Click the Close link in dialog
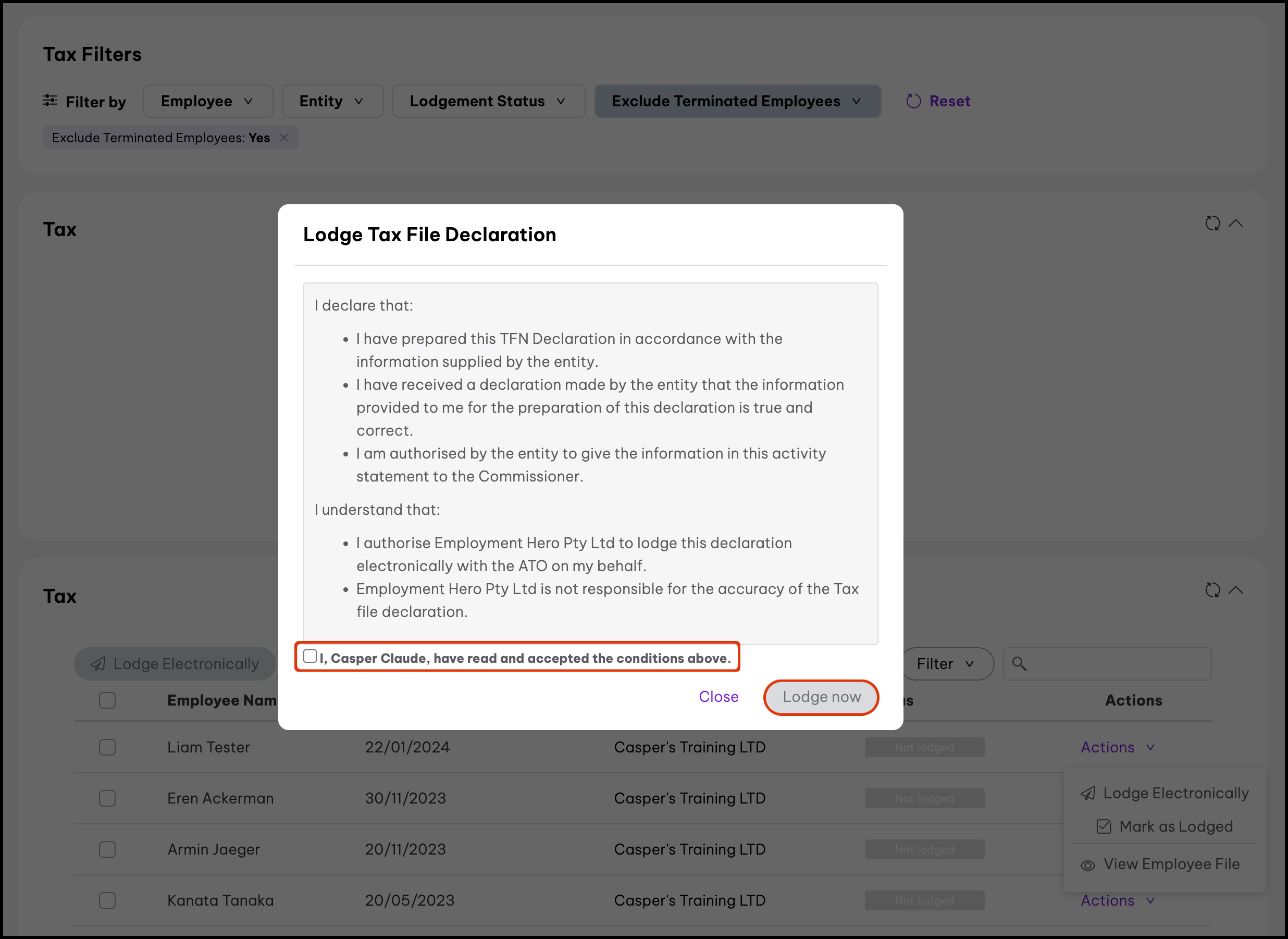The height and width of the screenshot is (939, 1288). coord(719,697)
